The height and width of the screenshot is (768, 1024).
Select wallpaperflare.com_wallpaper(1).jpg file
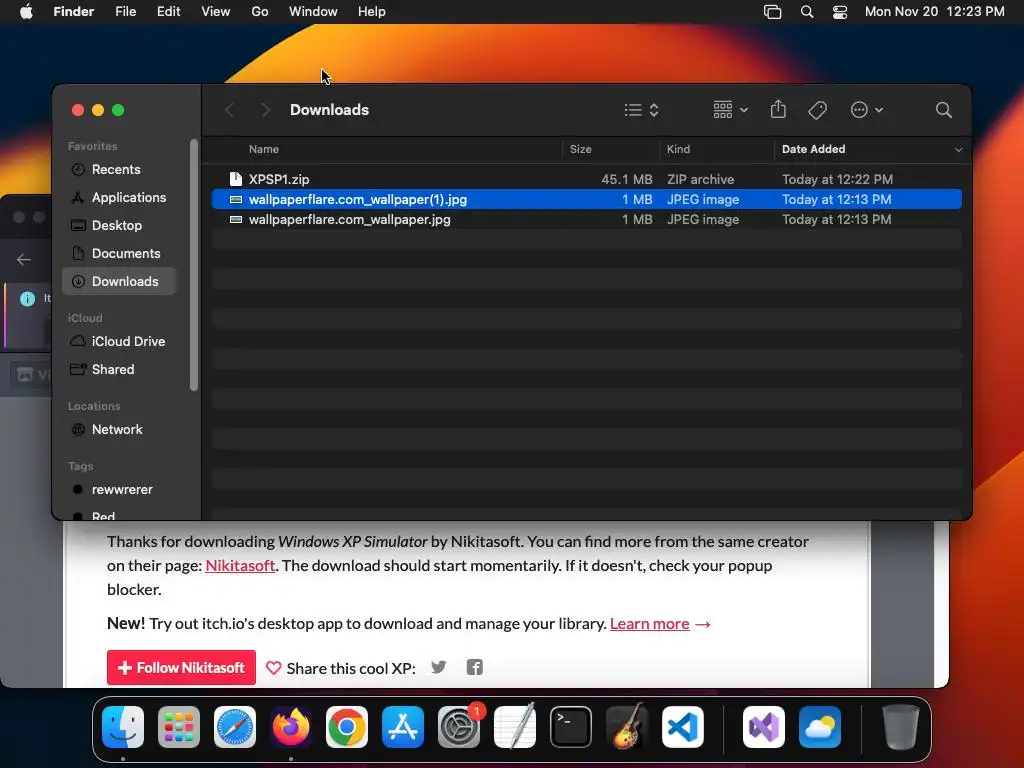[x=586, y=199]
